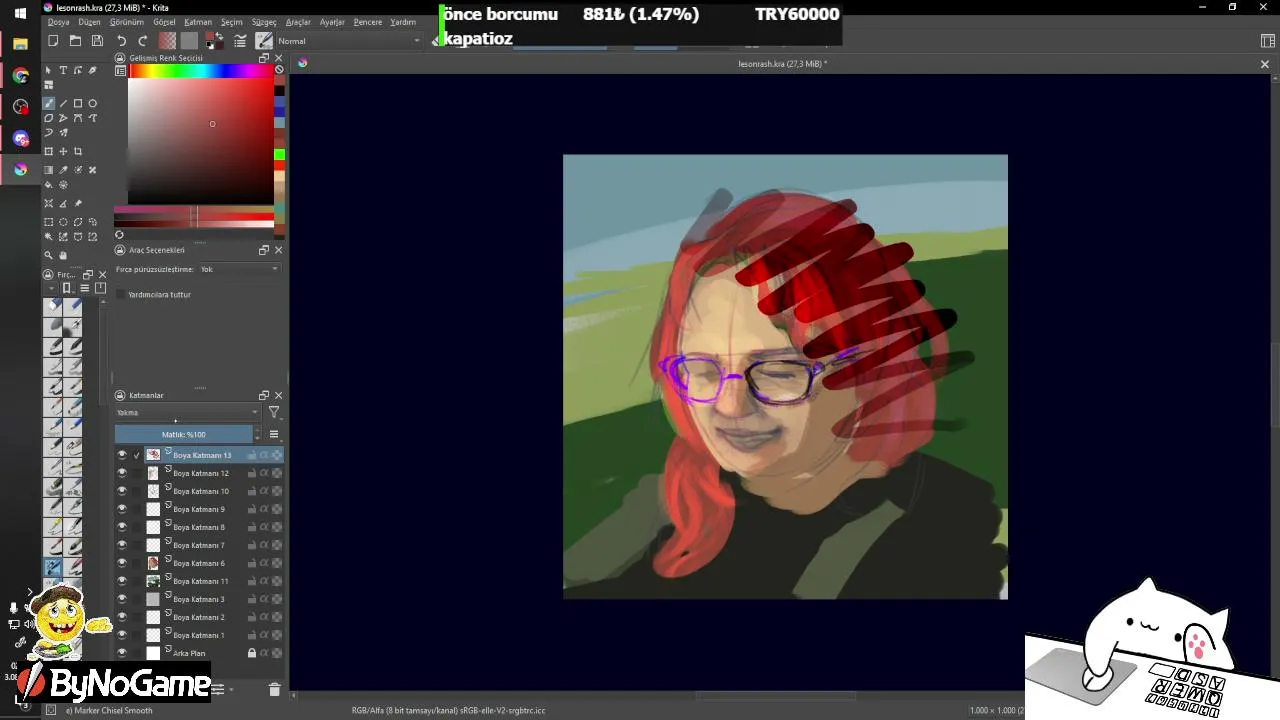1280x720 pixels.
Task: Close the Araç Seçenekleri docker
Action: click(278, 250)
